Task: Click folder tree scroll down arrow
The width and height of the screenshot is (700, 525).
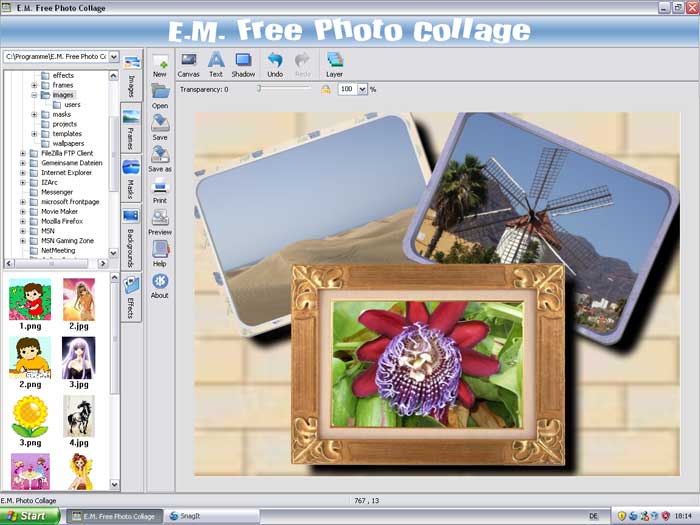Action: 113,253
